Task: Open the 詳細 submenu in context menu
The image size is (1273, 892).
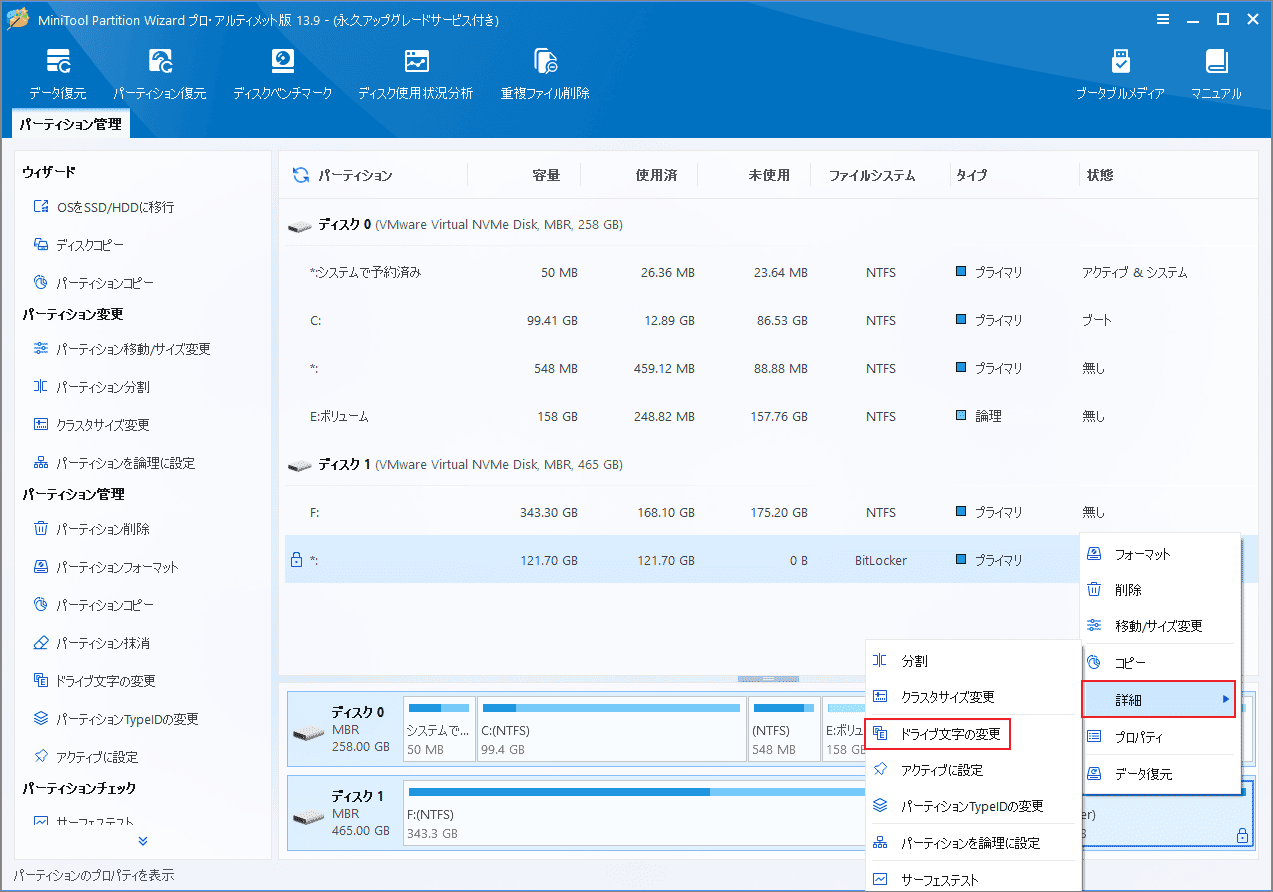Action: (1158, 699)
